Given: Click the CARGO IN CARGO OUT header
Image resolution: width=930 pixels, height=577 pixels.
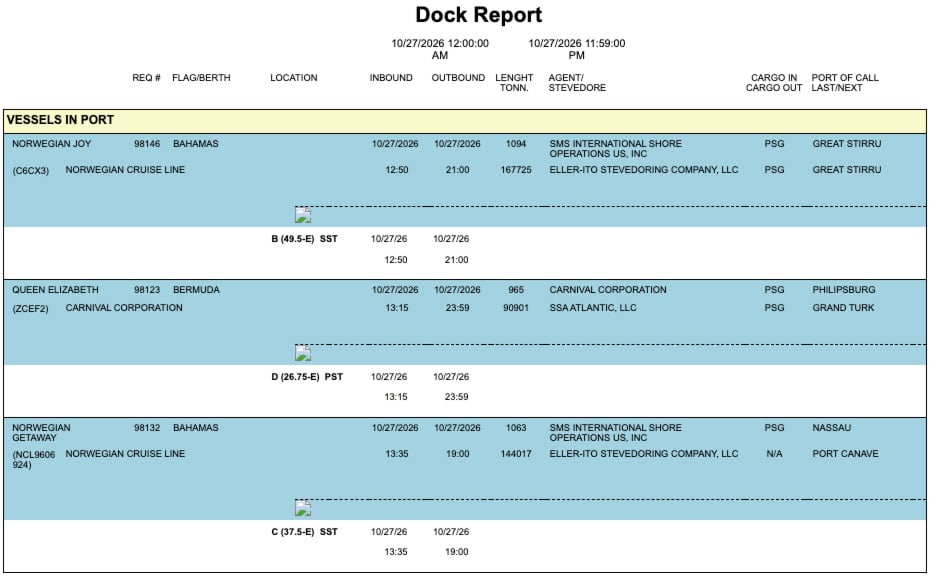Looking at the screenshot, I should pyautogui.click(x=774, y=82).
